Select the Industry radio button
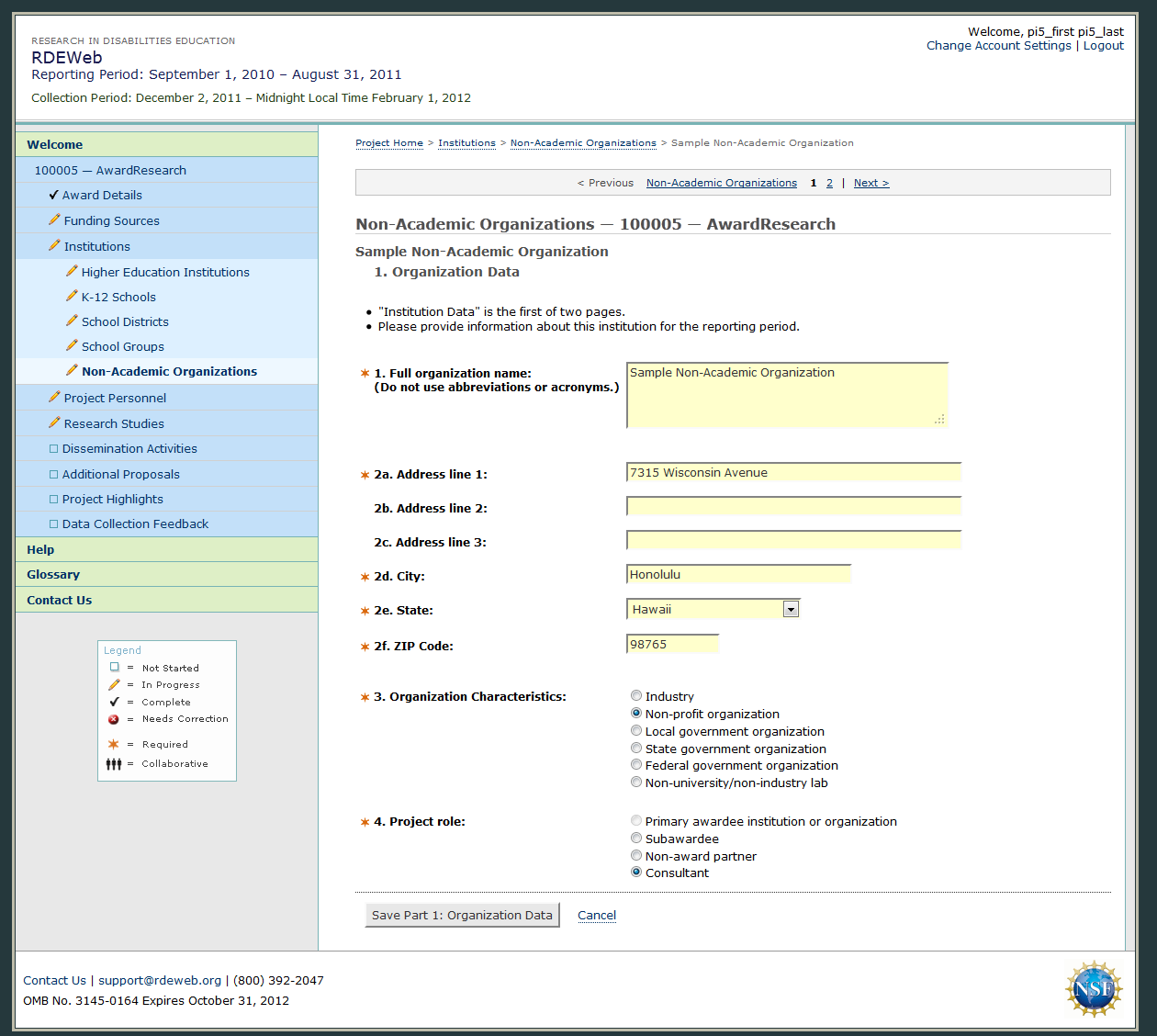Viewport: 1157px width, 1036px height. [x=636, y=696]
